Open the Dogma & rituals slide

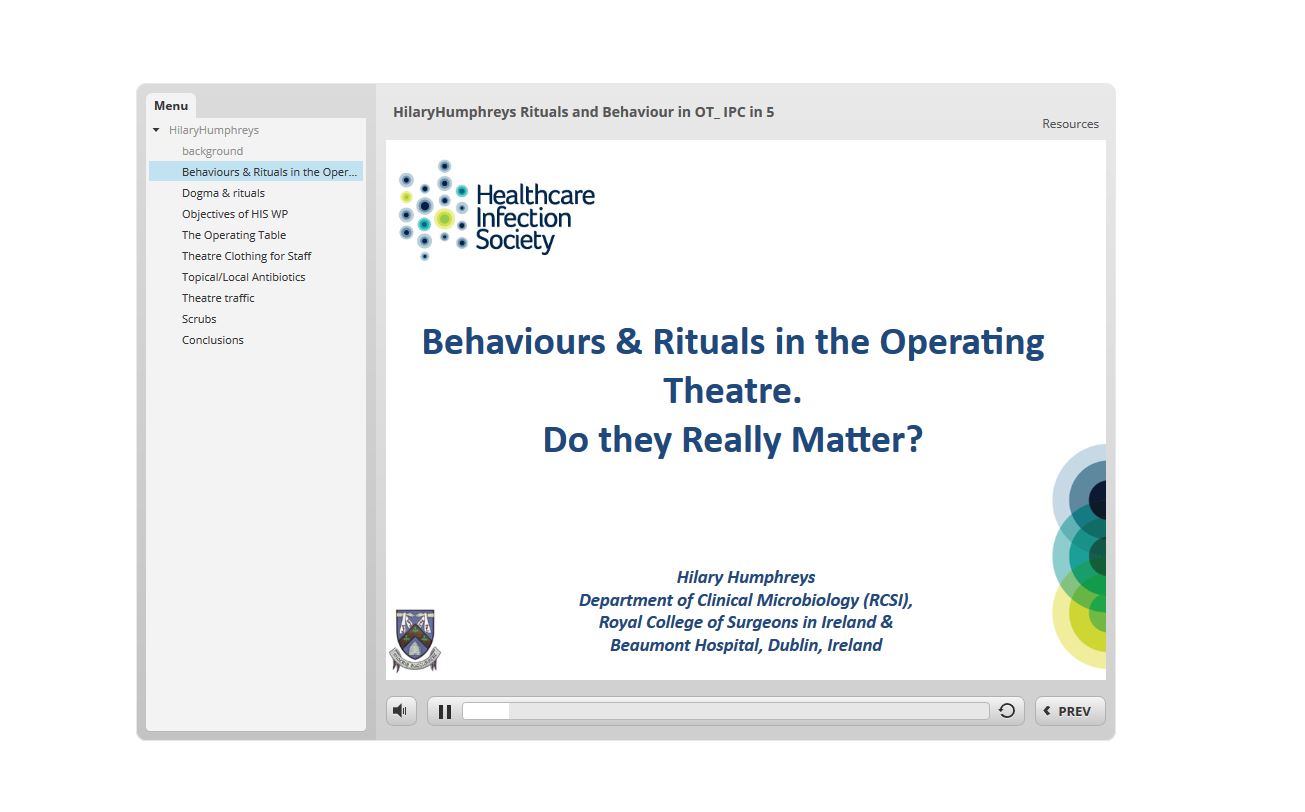point(223,193)
